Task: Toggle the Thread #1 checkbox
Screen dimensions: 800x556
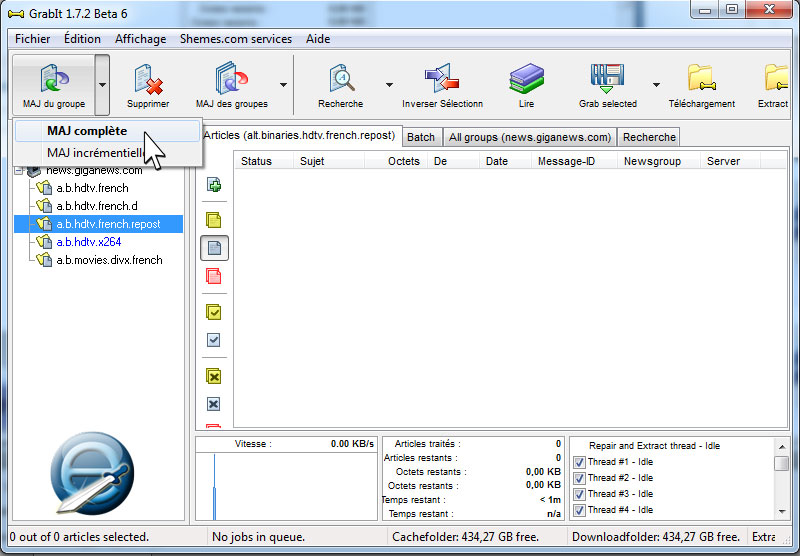Action: [x=579, y=462]
